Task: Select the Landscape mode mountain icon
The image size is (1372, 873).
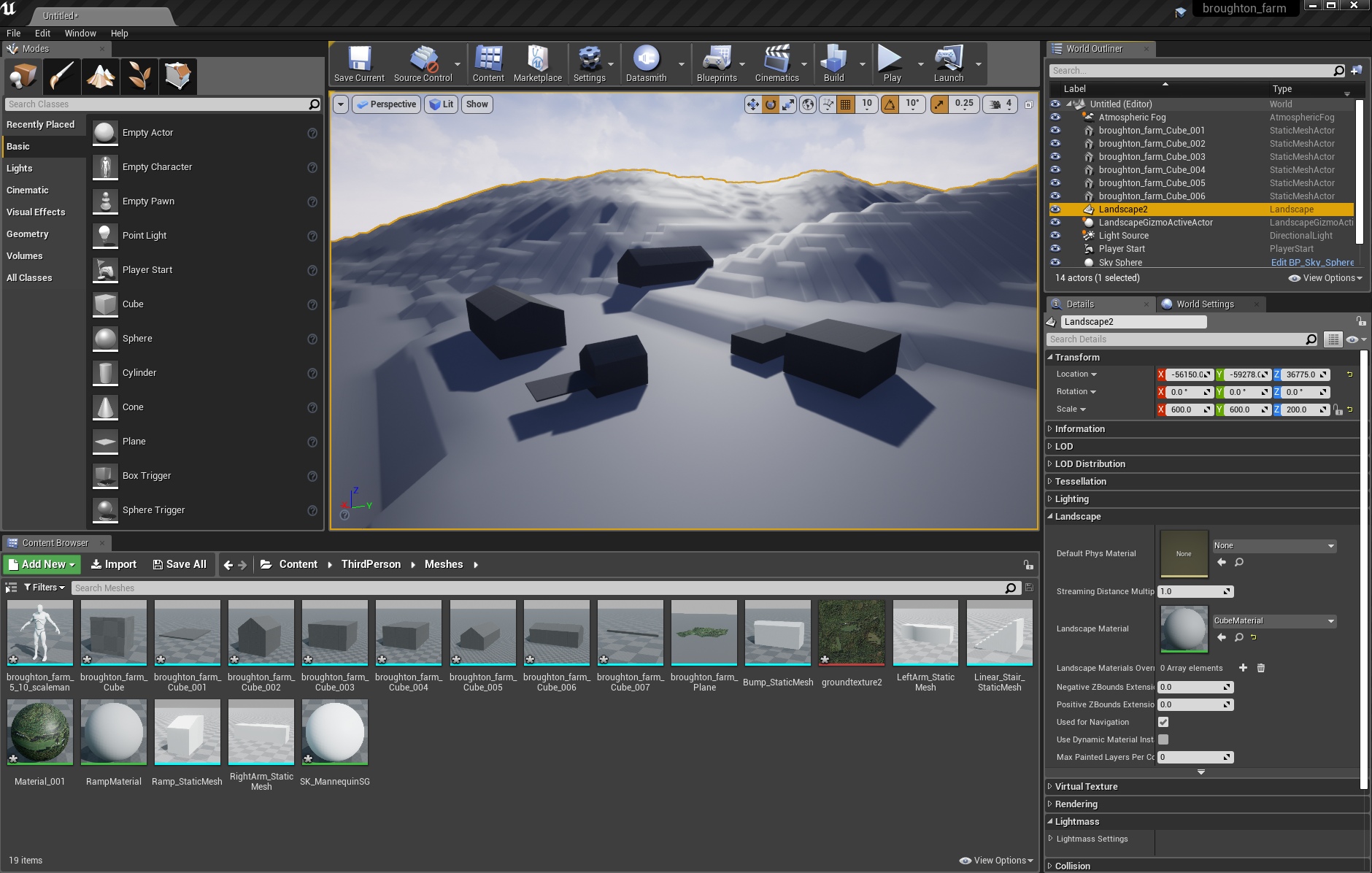Action: click(100, 76)
